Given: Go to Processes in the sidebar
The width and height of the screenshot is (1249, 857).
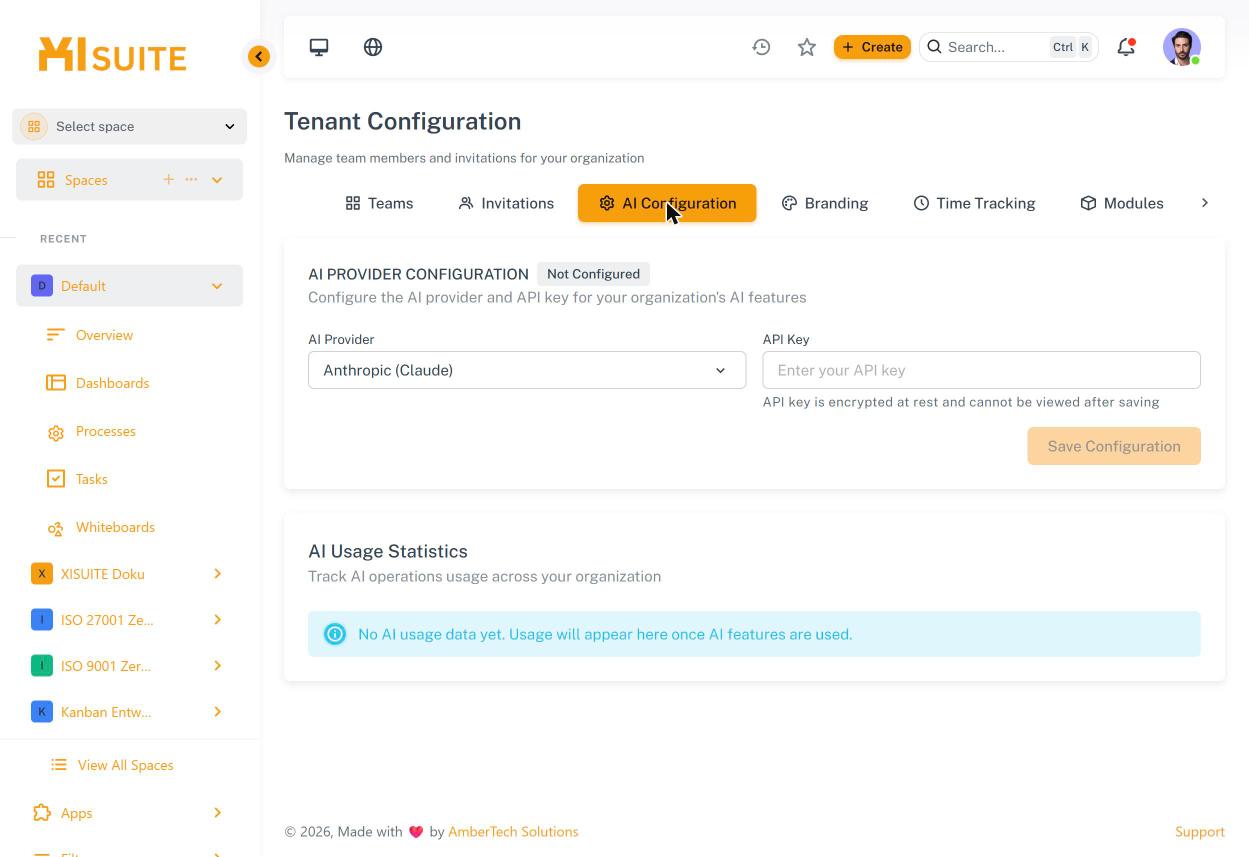Looking at the screenshot, I should pyautogui.click(x=105, y=431).
